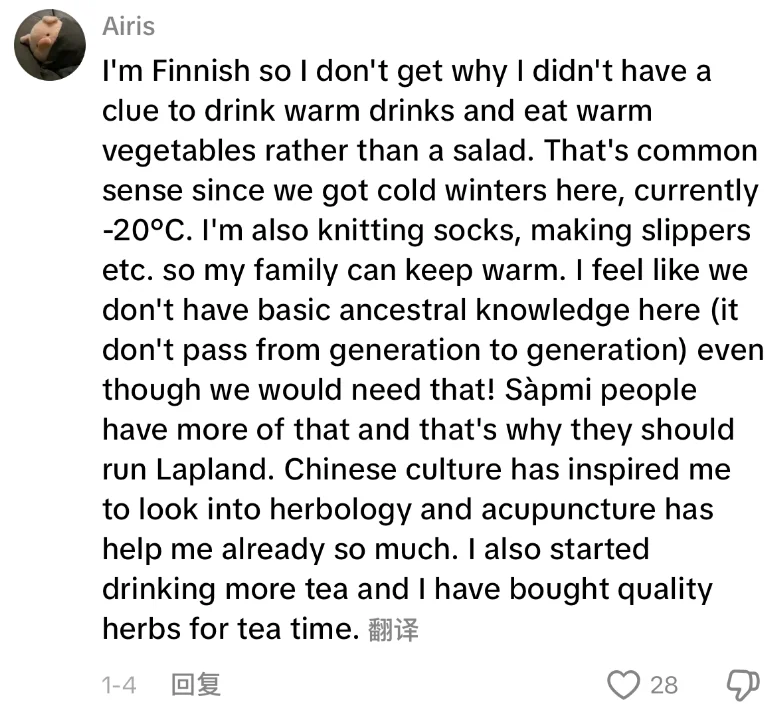Like Airis's comment with the heart icon
Viewport: 780px width, 716px height.
pos(623,684)
